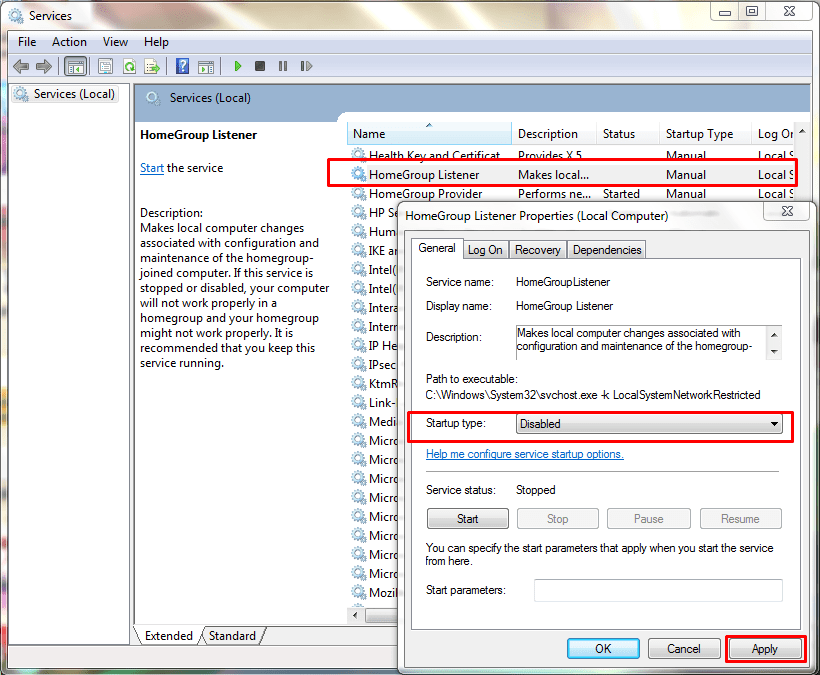Click the gear icon of the Medi service row
Screen dimensions: 820x675
click(x=359, y=421)
